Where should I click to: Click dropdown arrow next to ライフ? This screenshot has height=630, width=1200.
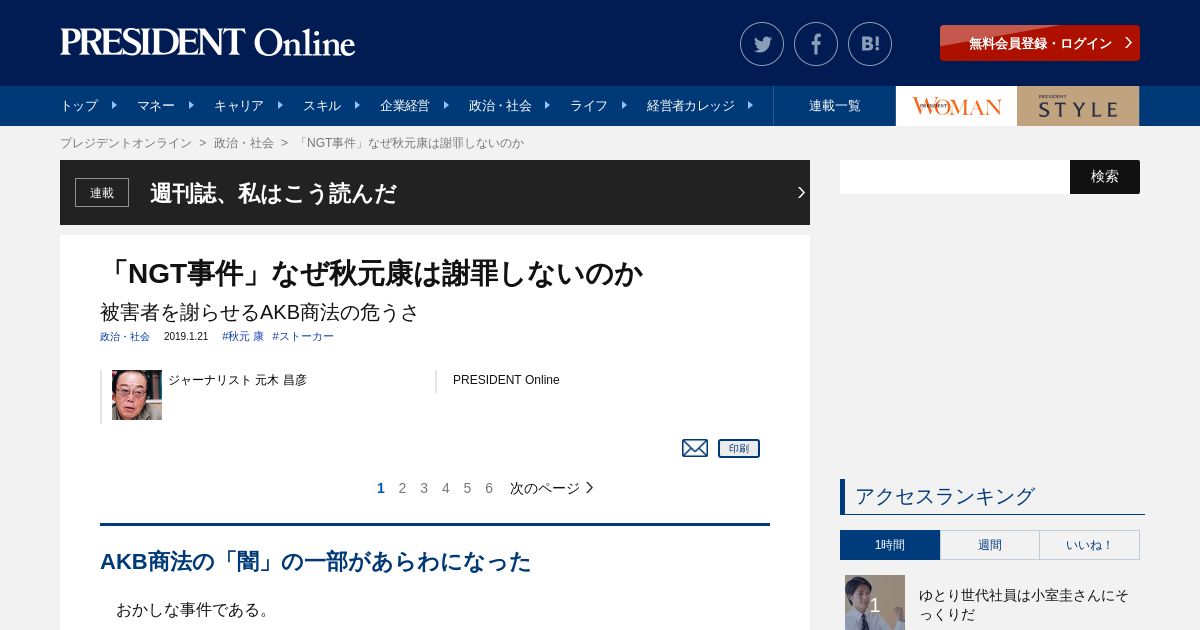click(624, 104)
